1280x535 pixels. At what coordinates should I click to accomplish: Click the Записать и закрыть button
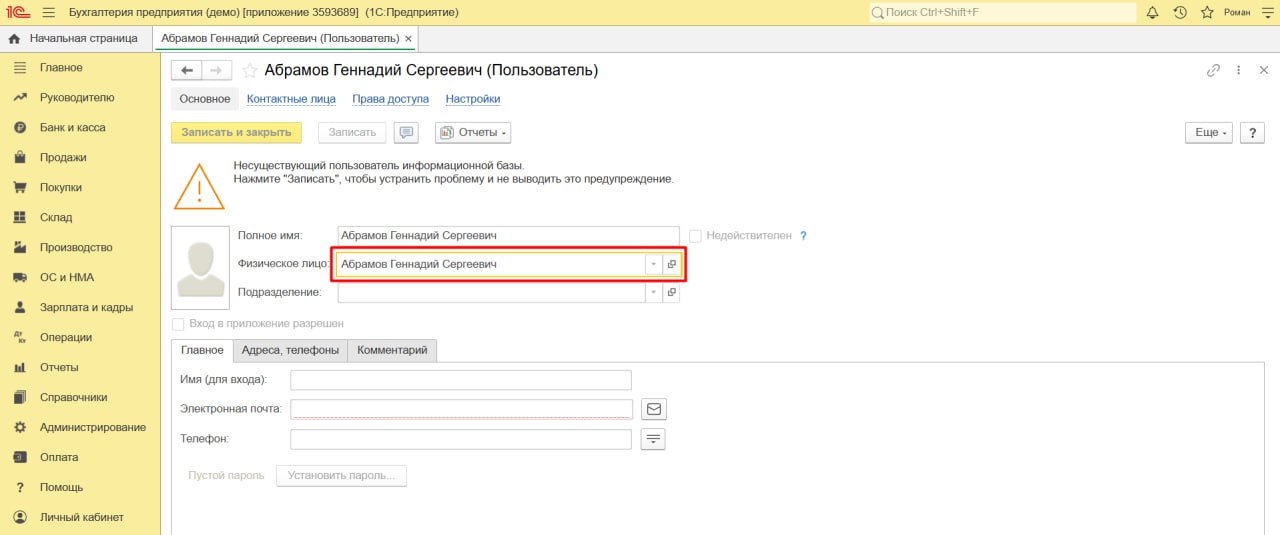[236, 132]
